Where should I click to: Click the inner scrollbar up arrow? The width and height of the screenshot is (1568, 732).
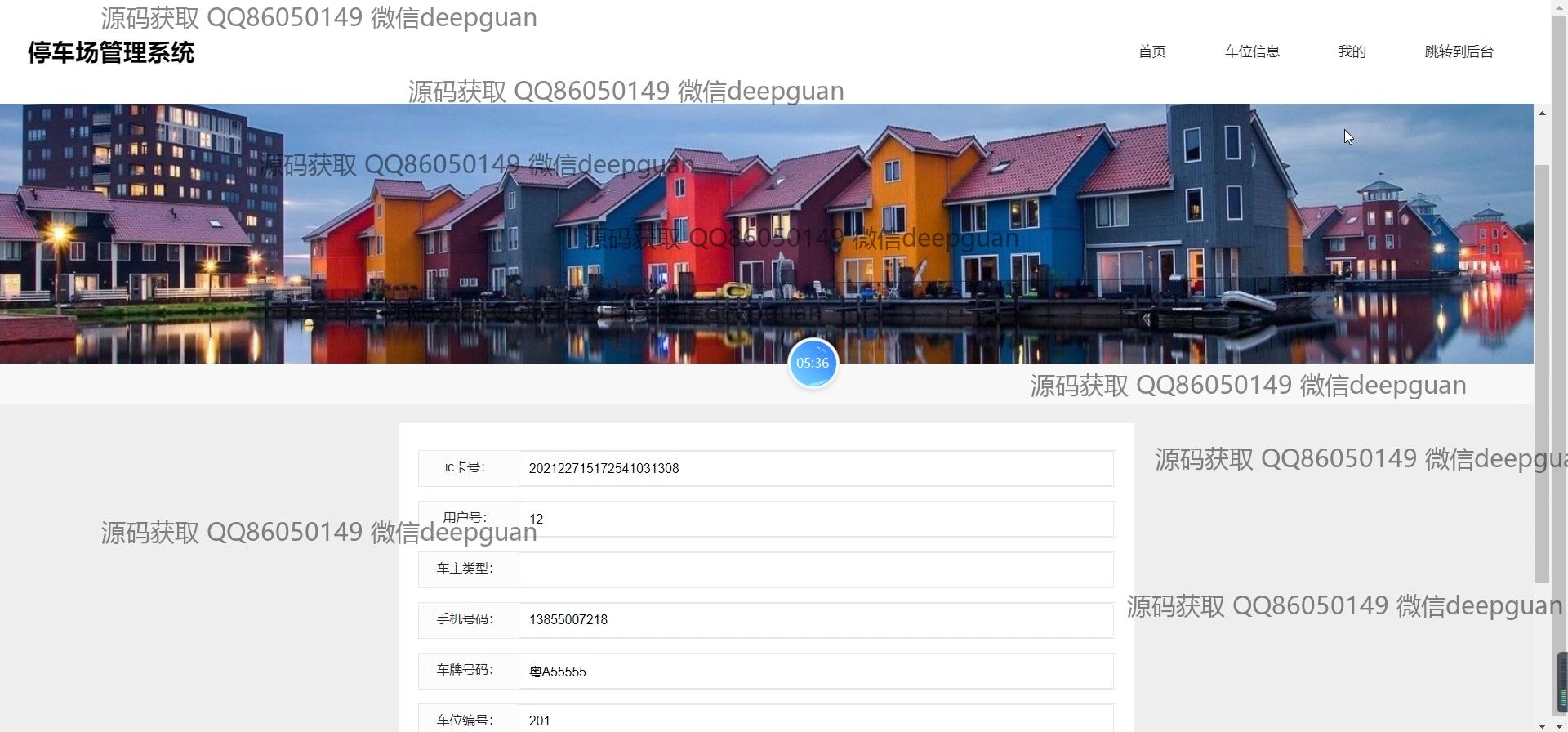[x=1542, y=113]
